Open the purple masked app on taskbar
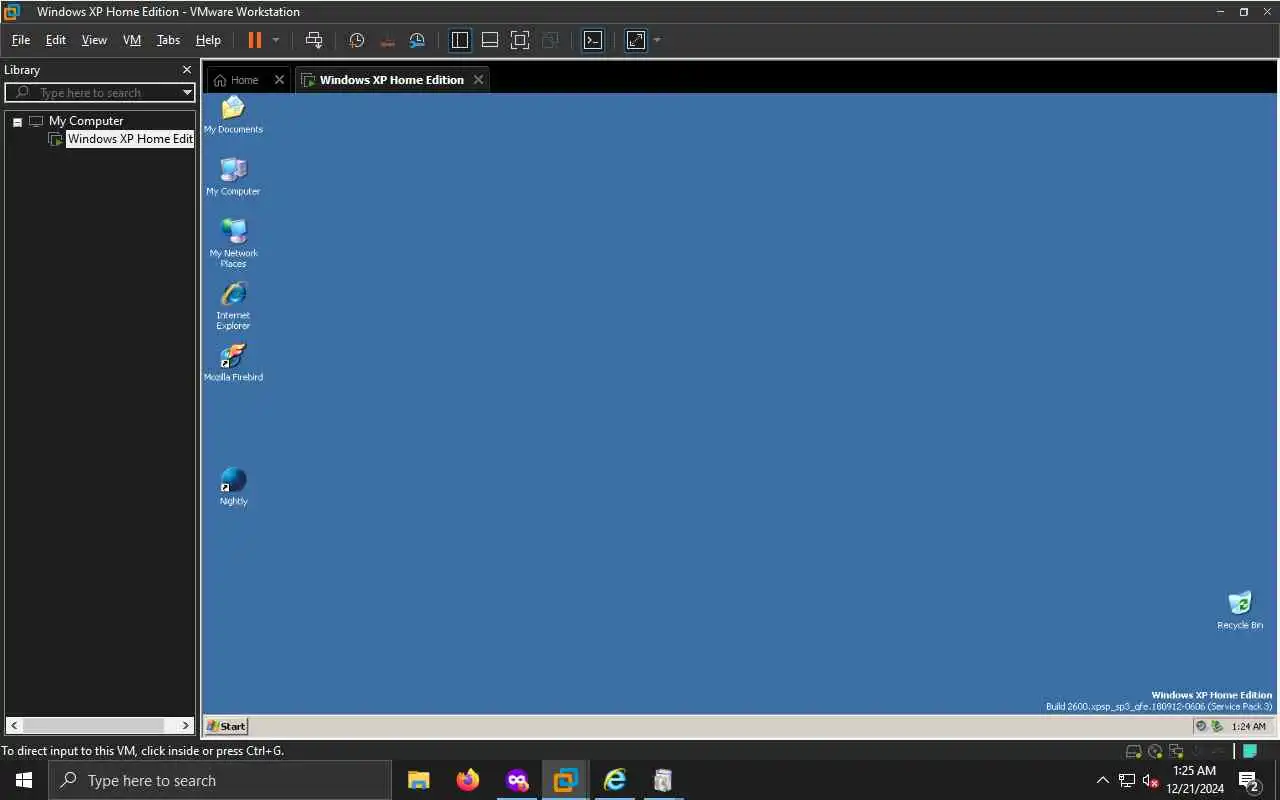 click(x=517, y=780)
